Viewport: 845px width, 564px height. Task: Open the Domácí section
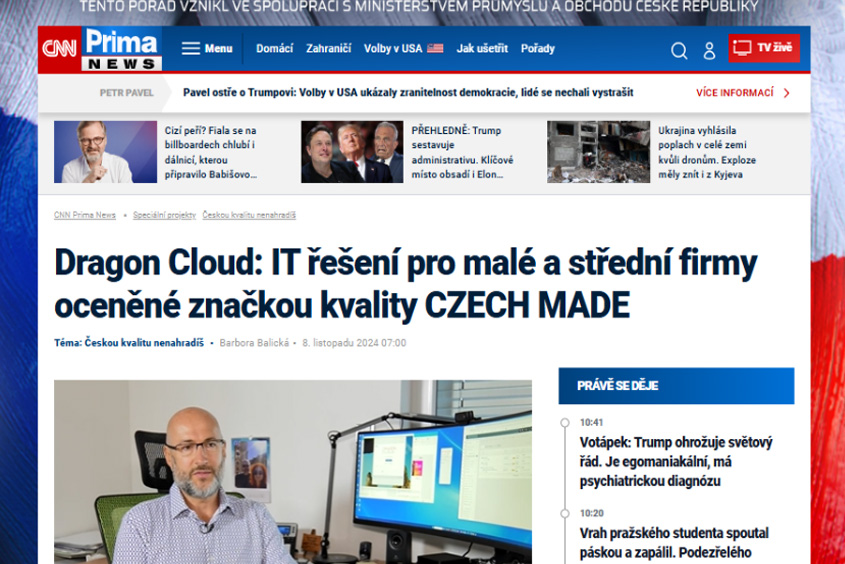(274, 49)
